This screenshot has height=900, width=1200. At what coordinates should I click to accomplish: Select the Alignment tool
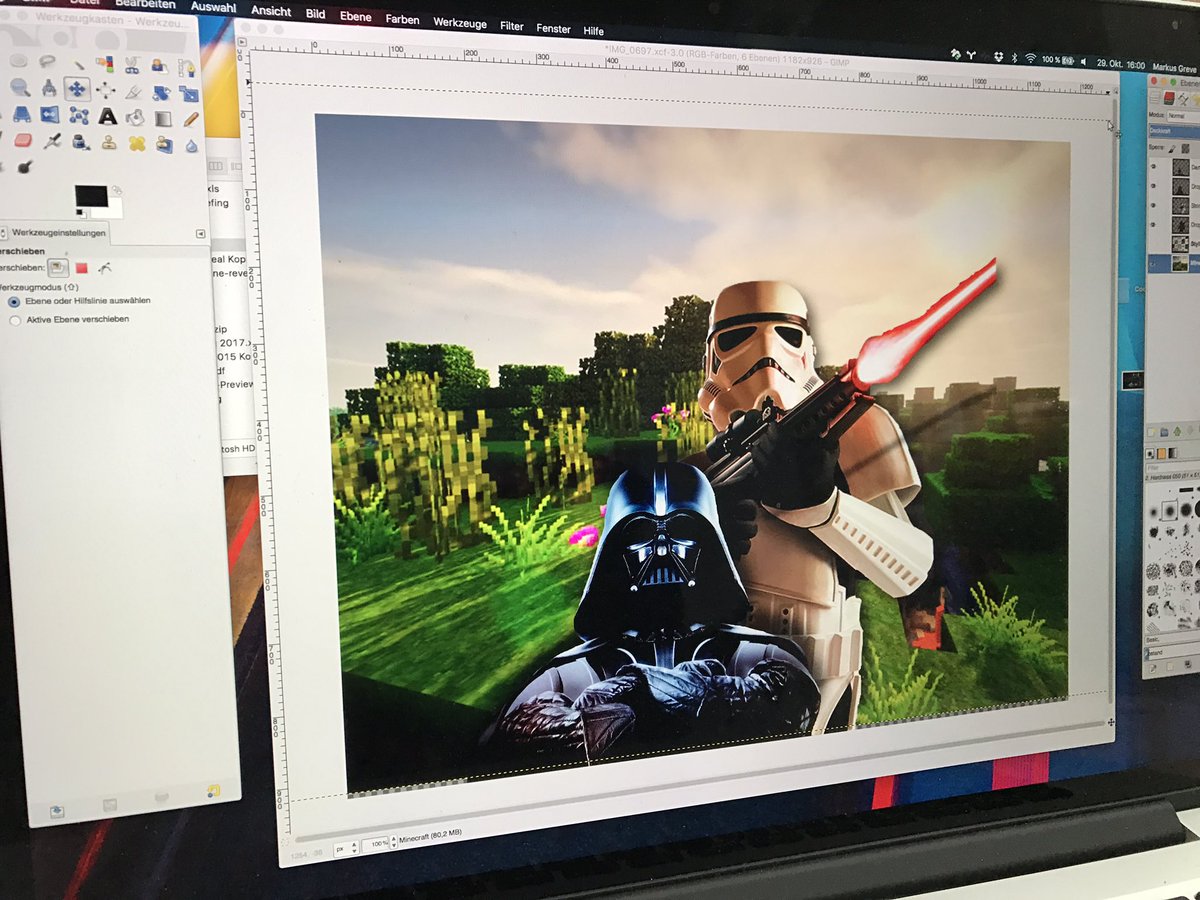106,90
